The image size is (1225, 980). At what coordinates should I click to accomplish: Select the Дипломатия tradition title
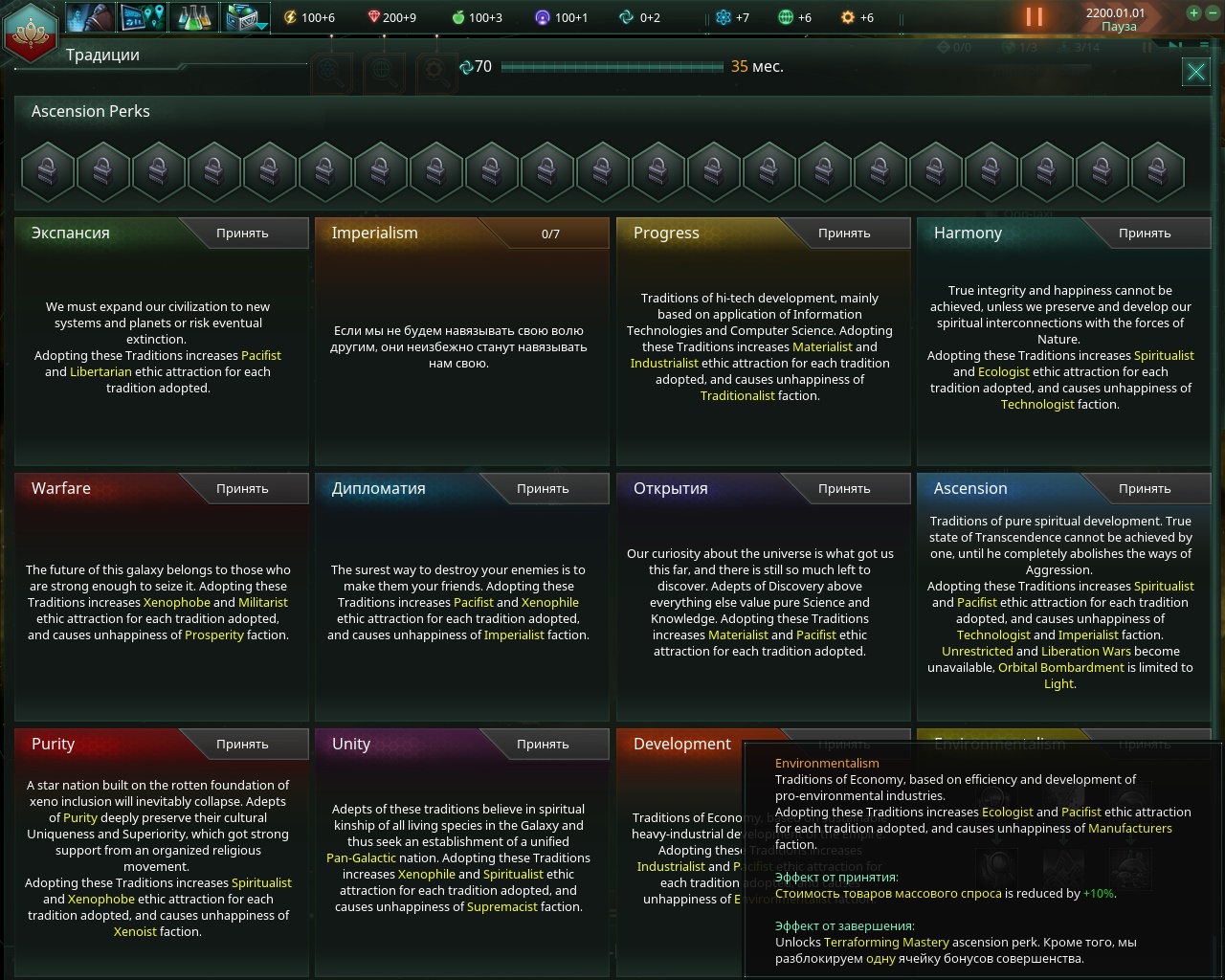(378, 488)
